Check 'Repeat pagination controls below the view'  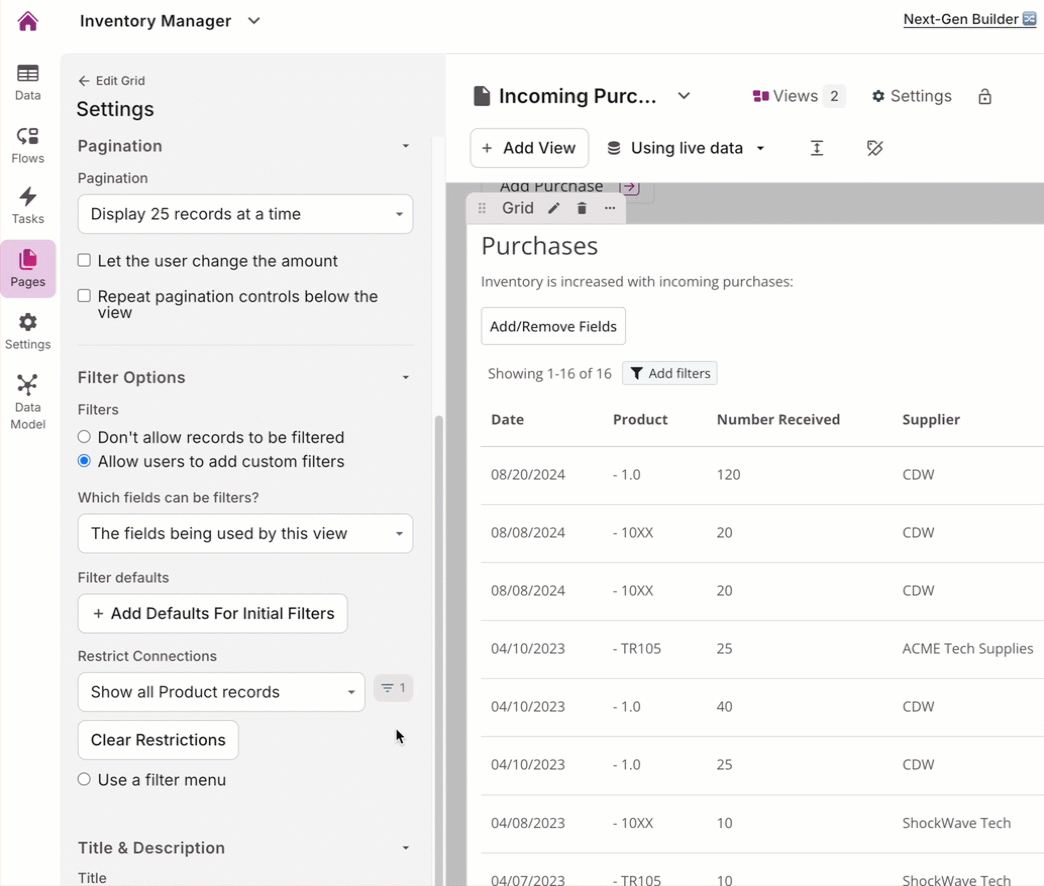84,296
